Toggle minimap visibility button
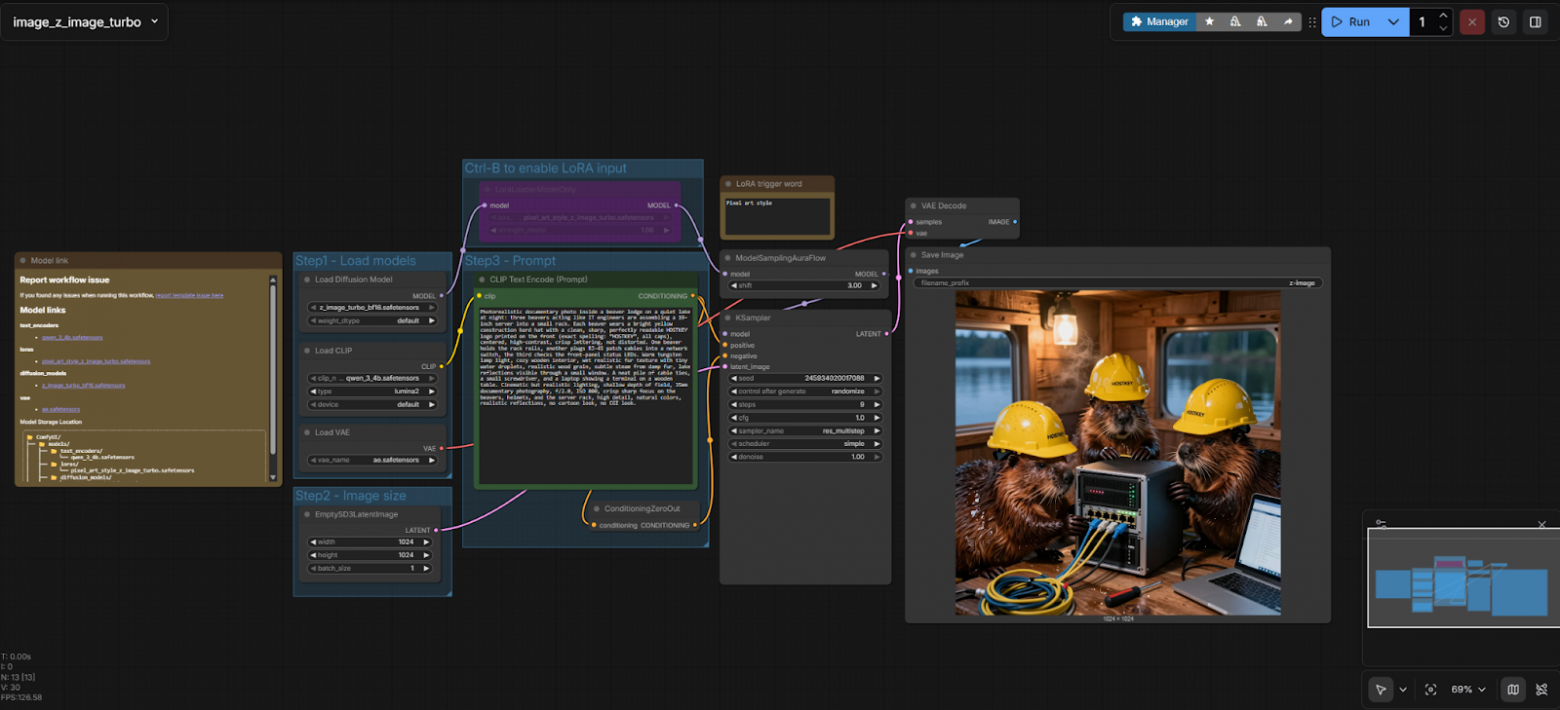1560x710 pixels. 1513,689
